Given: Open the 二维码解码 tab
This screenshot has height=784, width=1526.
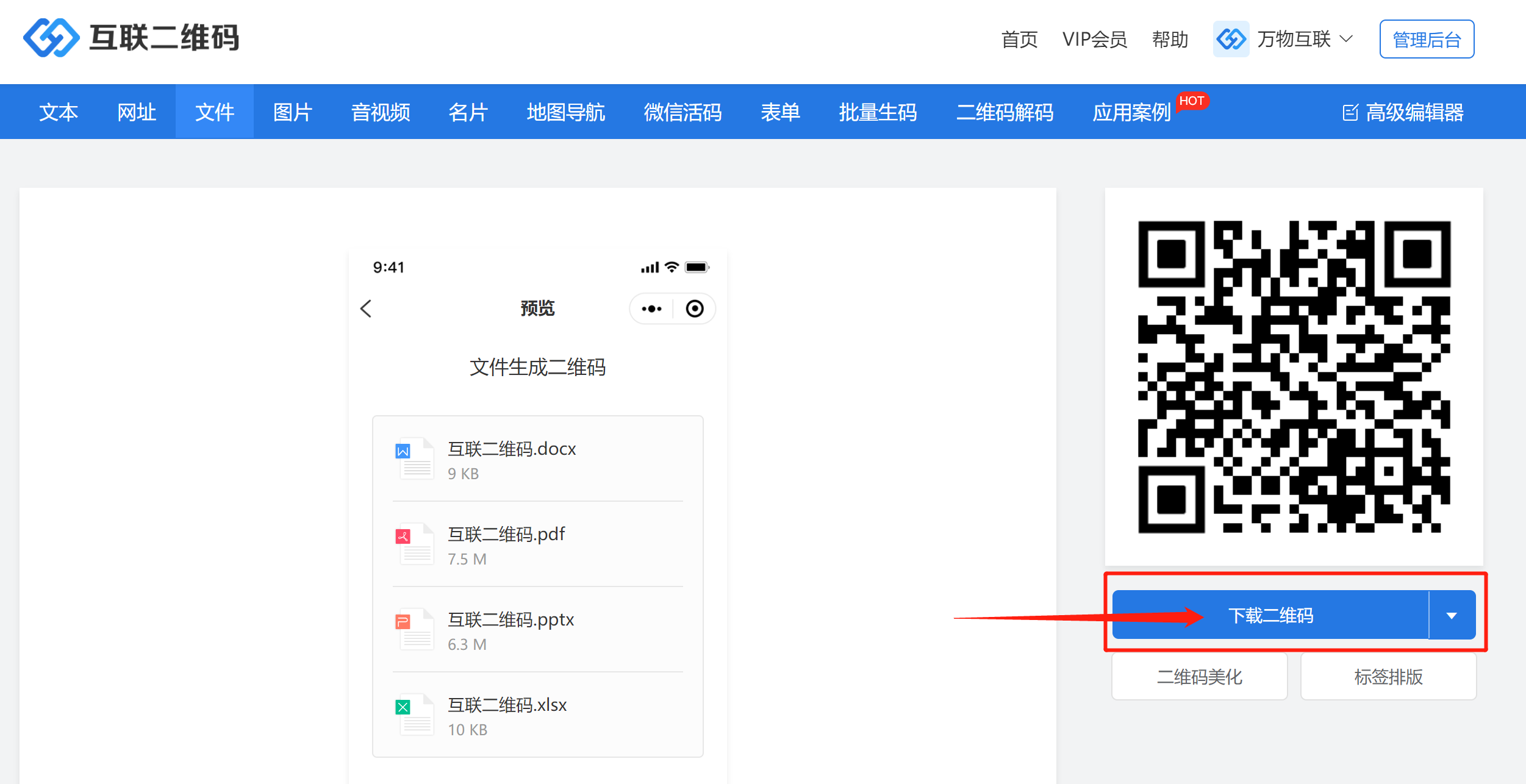Looking at the screenshot, I should pos(1005,113).
